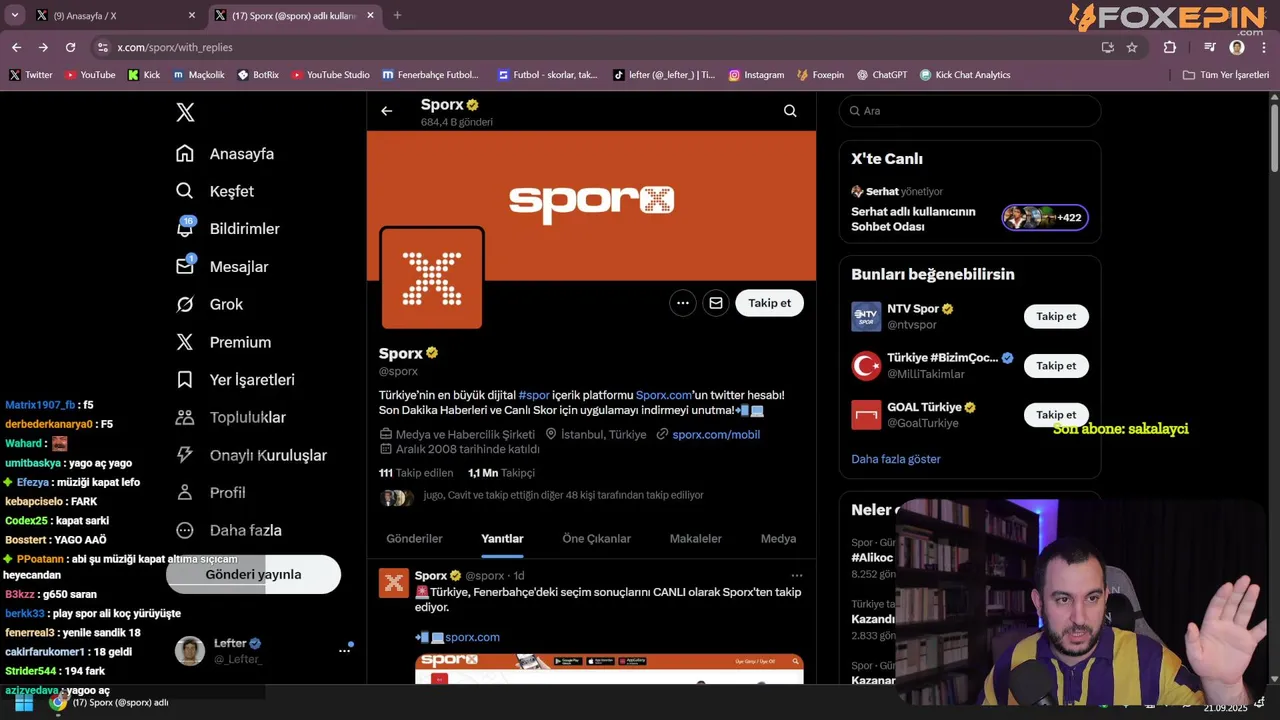Open account menu dots next to Lefter
Screen dimensions: 1280x720
[x=344, y=651]
